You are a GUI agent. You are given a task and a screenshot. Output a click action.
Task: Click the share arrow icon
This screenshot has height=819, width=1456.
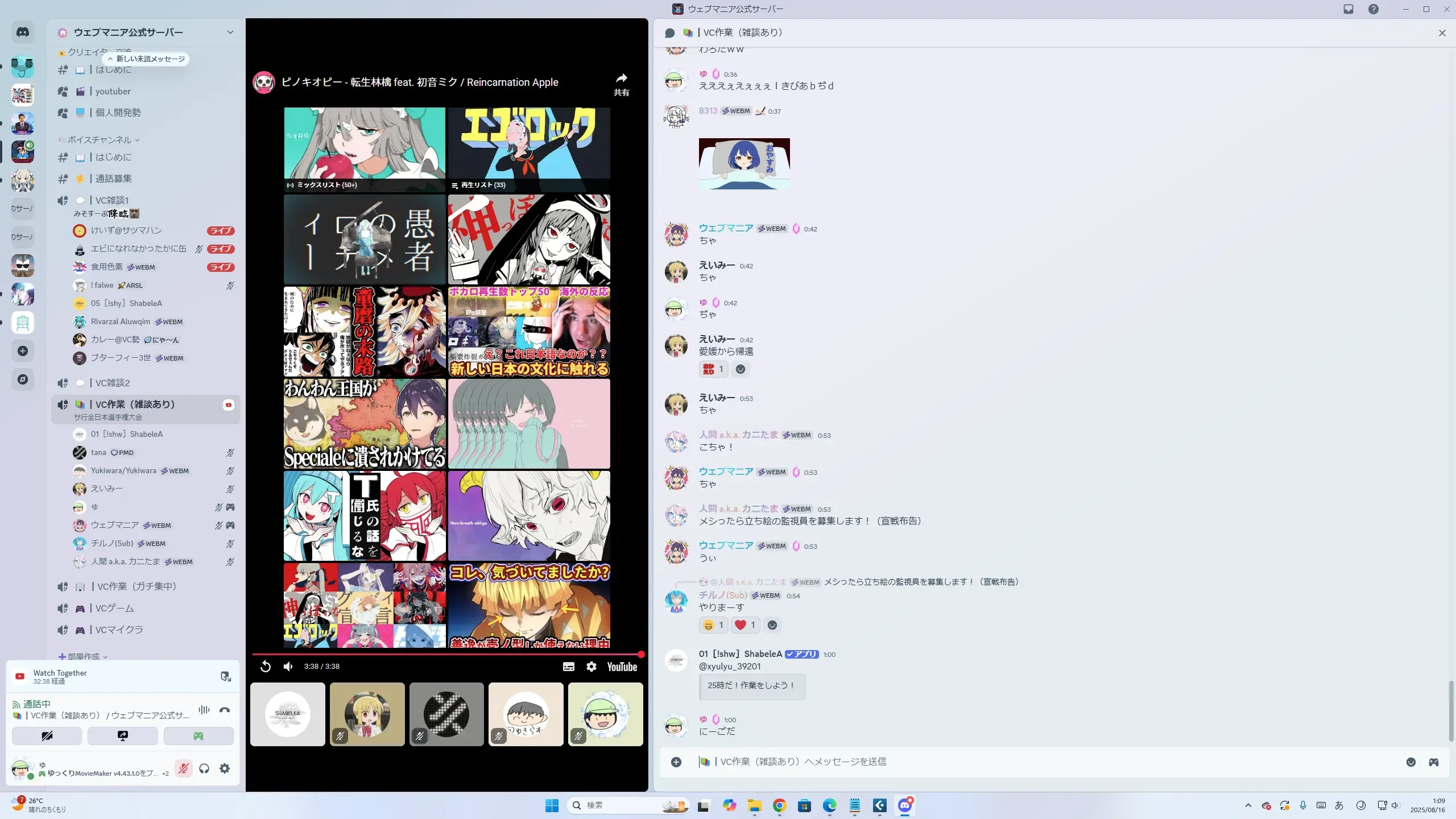point(621,78)
